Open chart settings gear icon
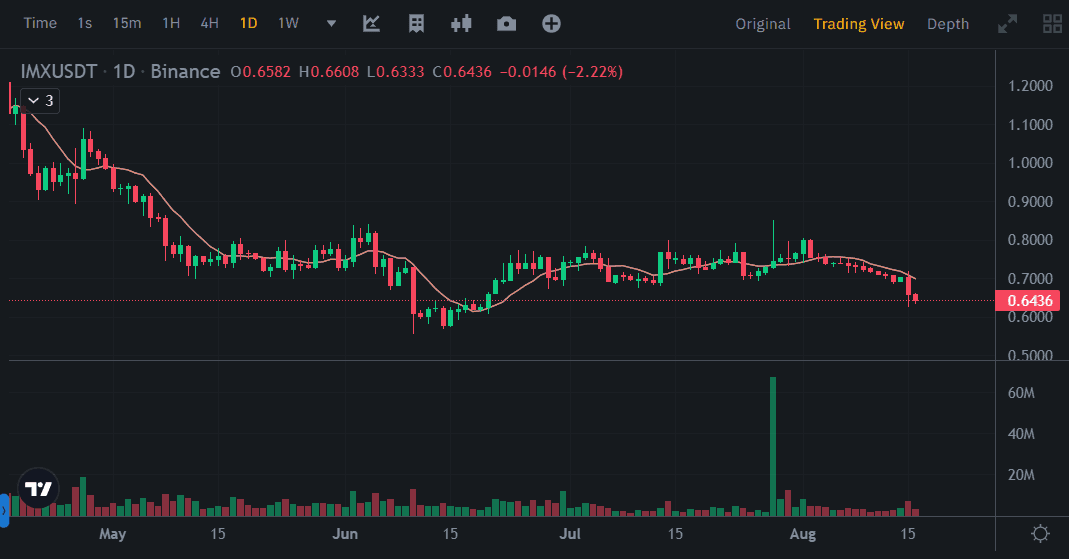The height and width of the screenshot is (559, 1069). [1040, 533]
